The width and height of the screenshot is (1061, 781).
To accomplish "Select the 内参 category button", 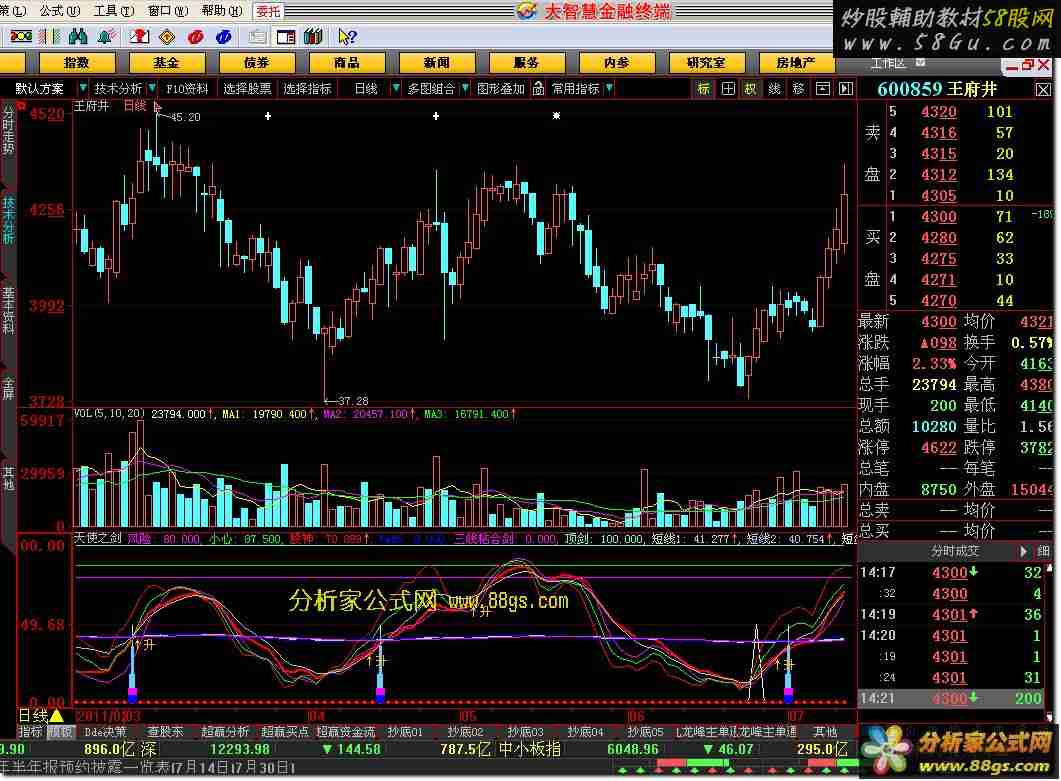I will (x=616, y=63).
